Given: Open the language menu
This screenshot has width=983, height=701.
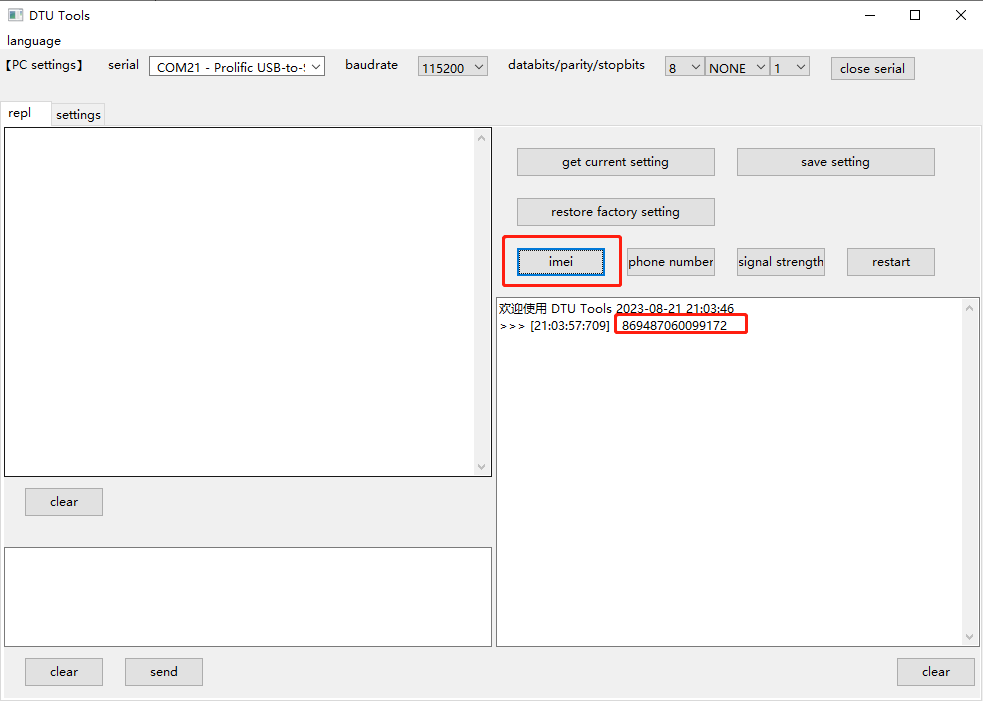Looking at the screenshot, I should (33, 40).
